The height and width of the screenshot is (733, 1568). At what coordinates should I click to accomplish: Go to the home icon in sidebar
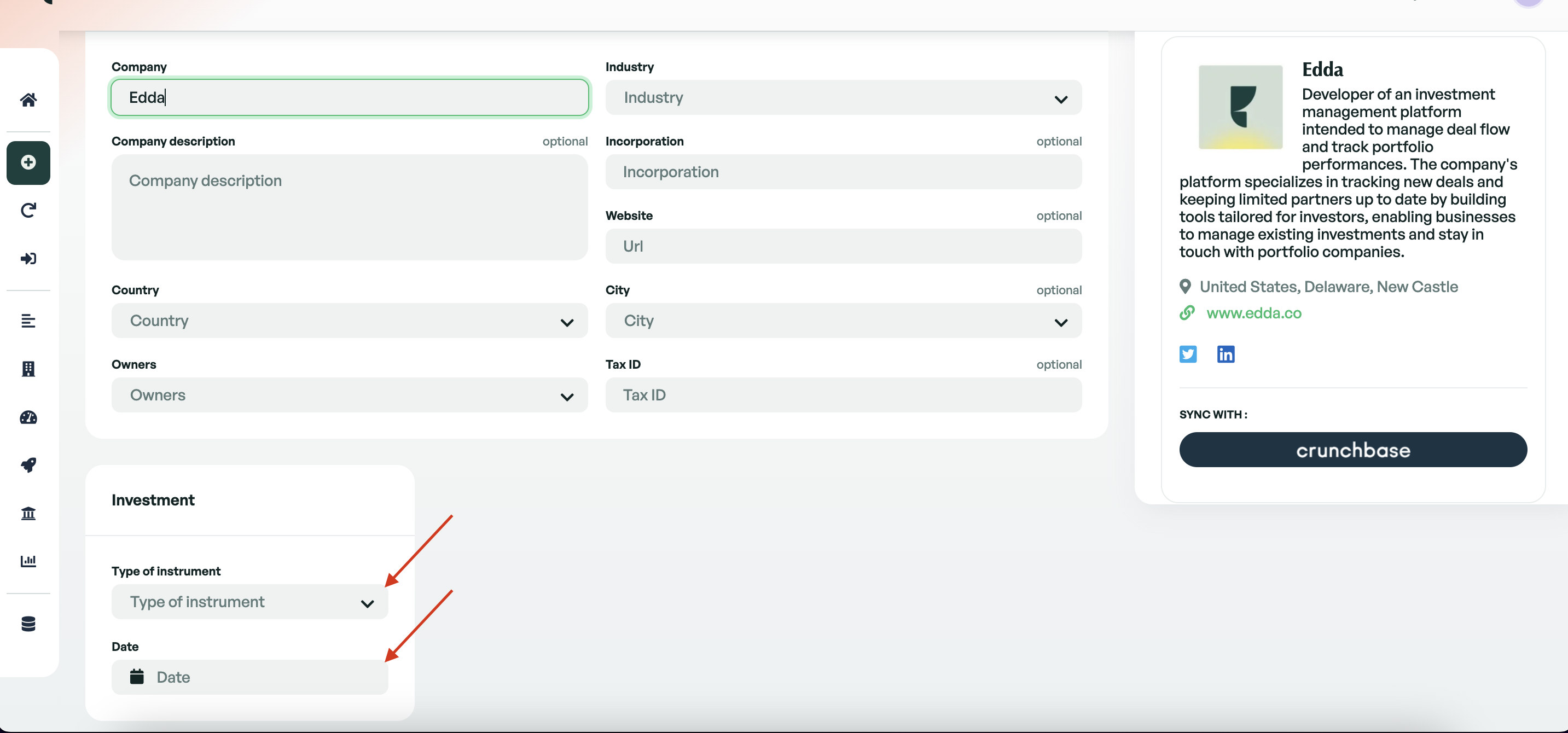coord(28,100)
